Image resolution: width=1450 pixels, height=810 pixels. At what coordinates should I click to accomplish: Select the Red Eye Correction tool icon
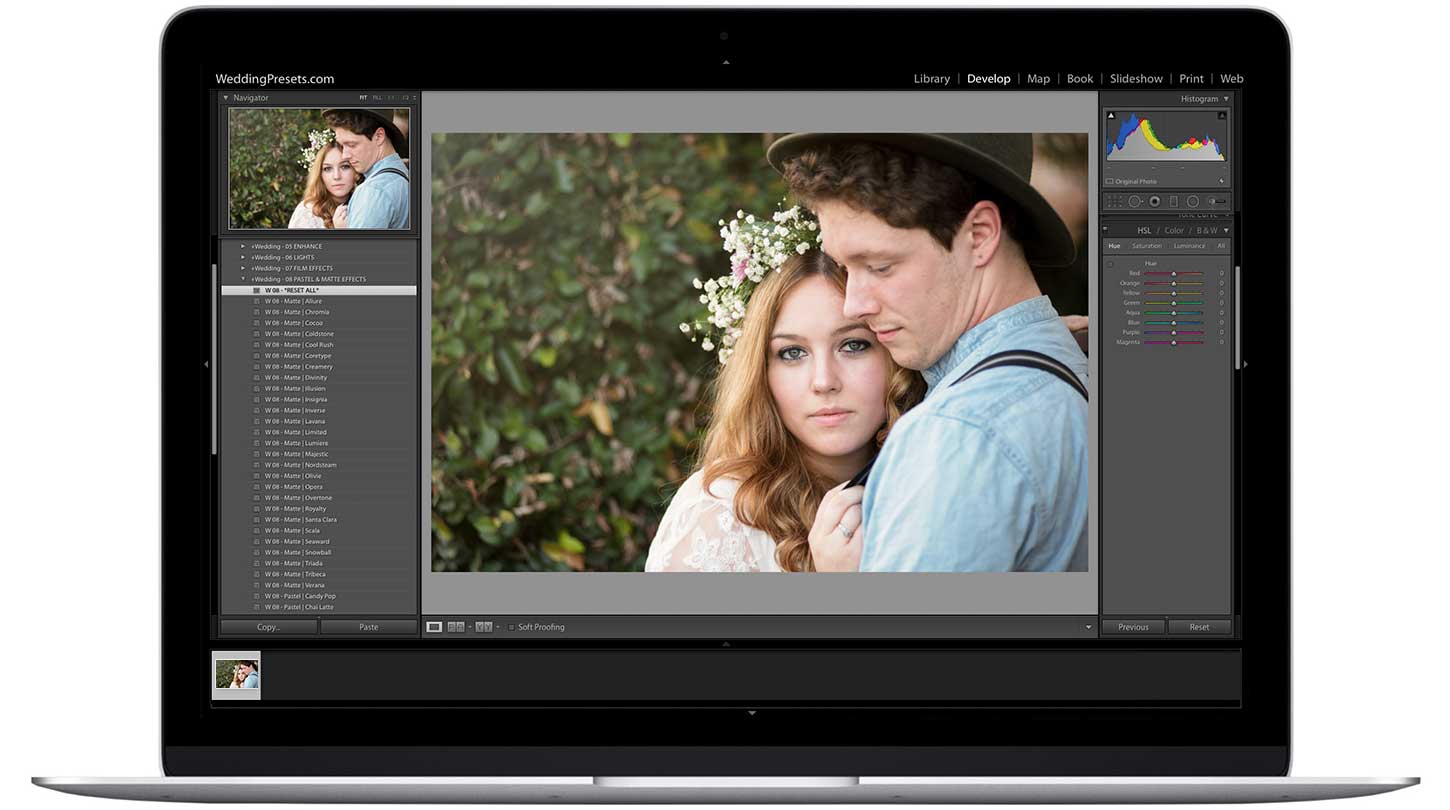pyautogui.click(x=1154, y=201)
